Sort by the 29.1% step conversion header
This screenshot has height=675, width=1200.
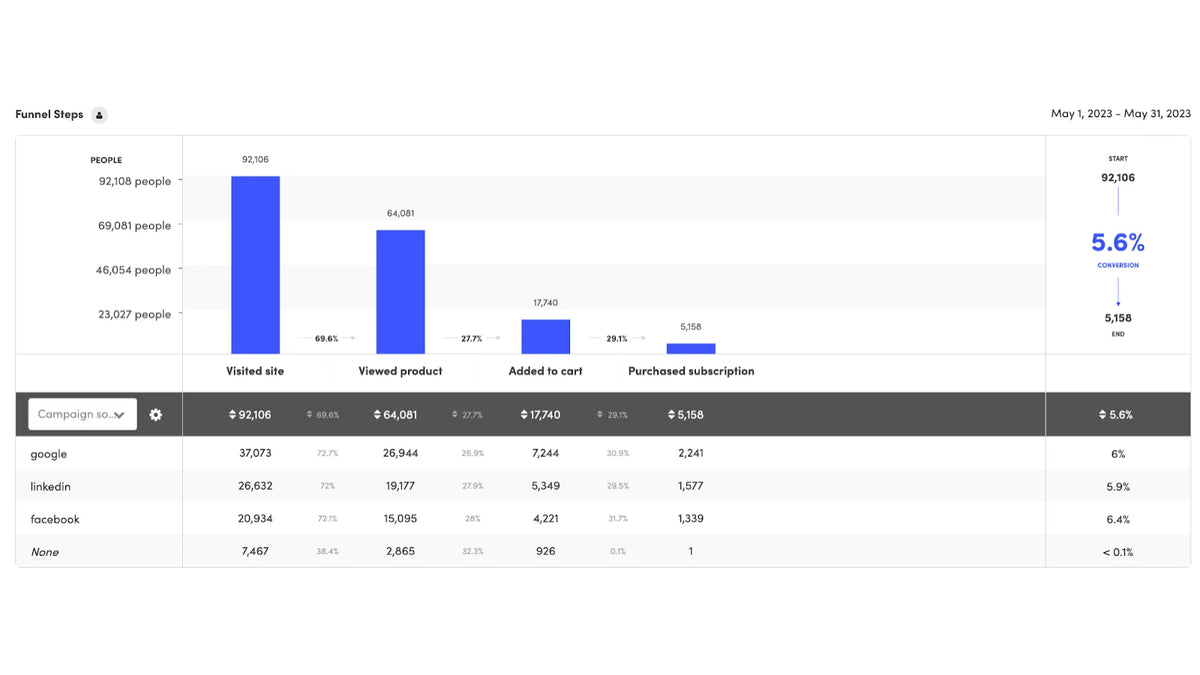(x=613, y=414)
